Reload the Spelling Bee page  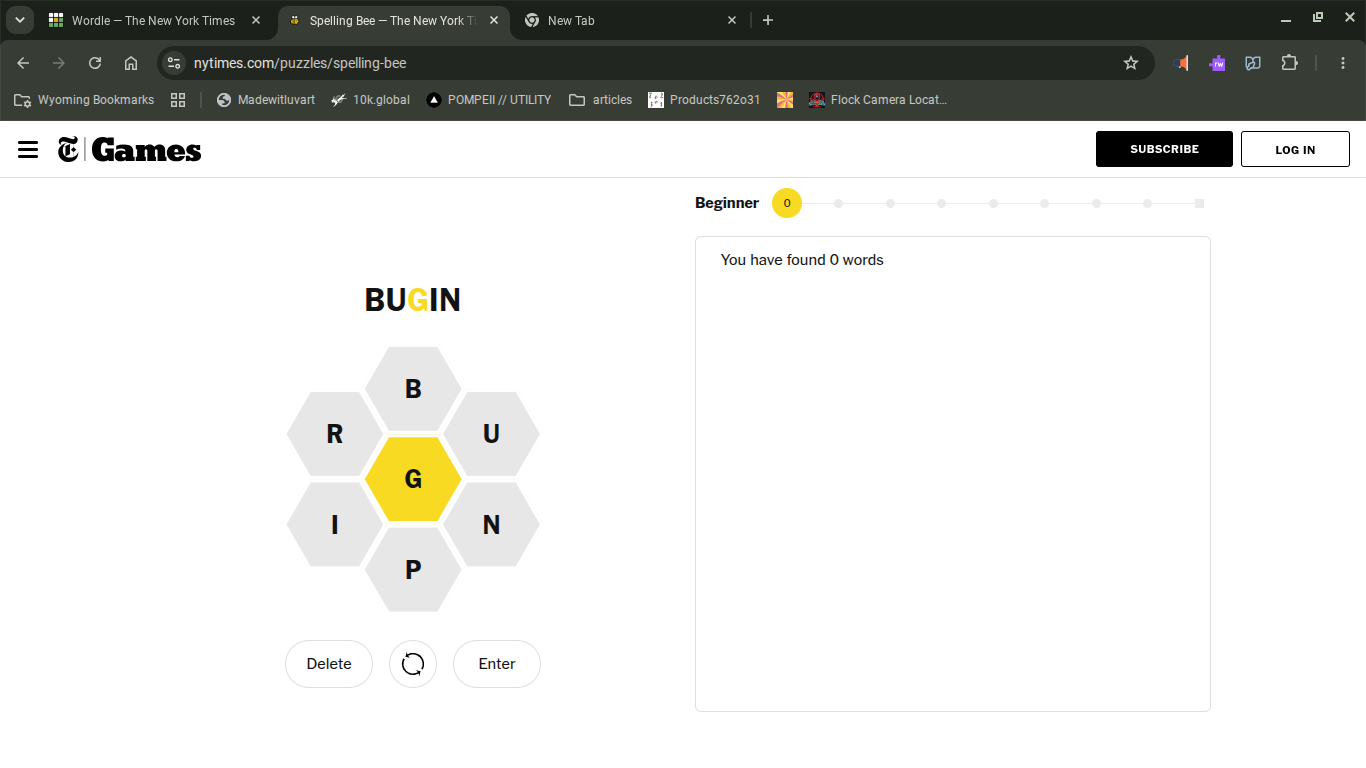tap(95, 63)
